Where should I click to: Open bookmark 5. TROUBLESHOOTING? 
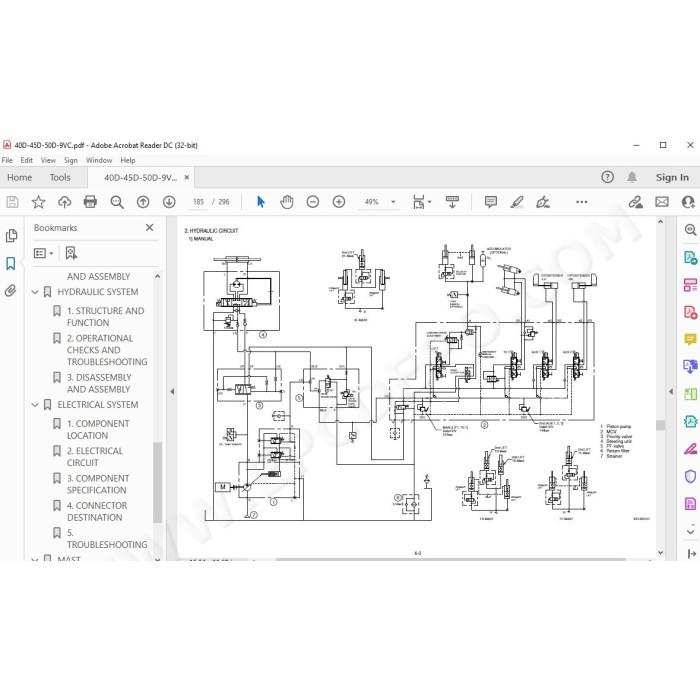(107, 538)
